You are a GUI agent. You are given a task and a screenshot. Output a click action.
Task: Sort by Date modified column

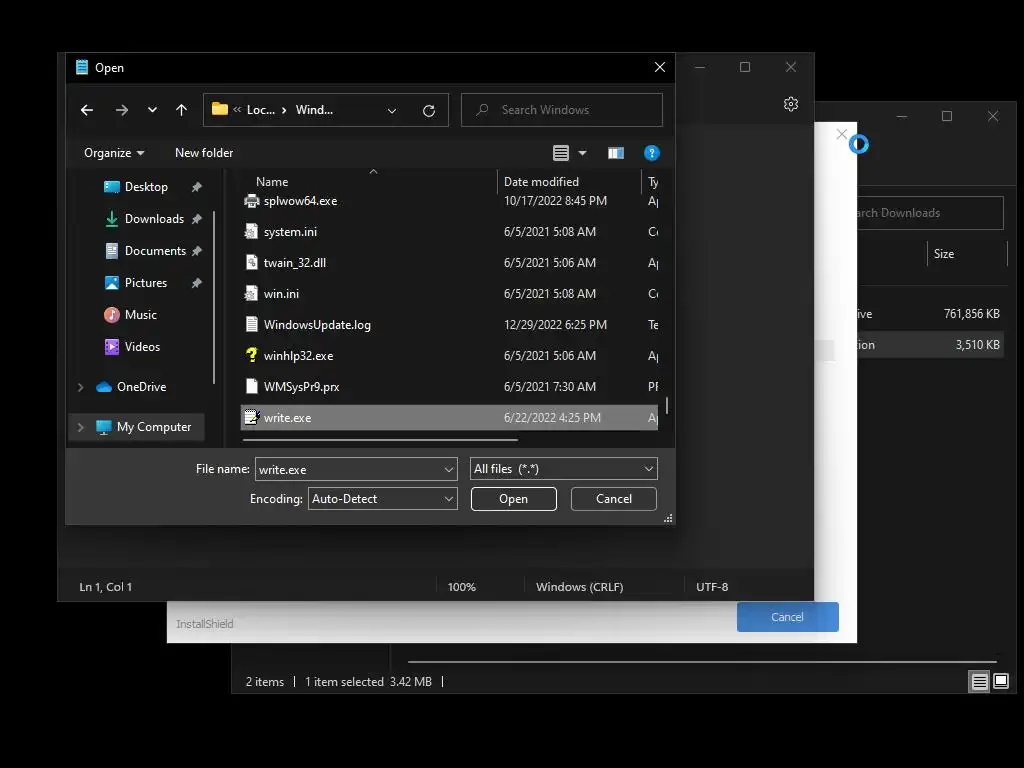click(x=541, y=182)
